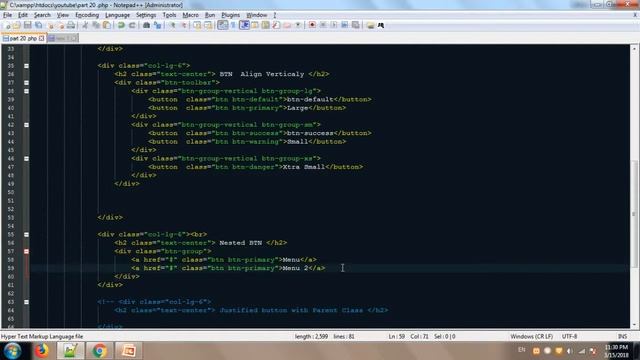This screenshot has width=640, height=360.
Task: Collapse btn-group-xs fold at line 46
Action: pyautogui.click(x=26, y=158)
